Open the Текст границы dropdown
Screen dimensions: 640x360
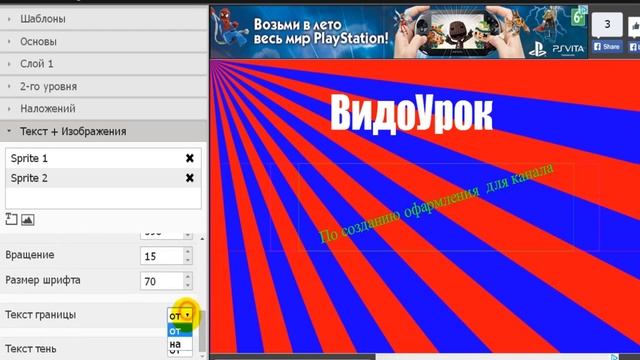180,315
